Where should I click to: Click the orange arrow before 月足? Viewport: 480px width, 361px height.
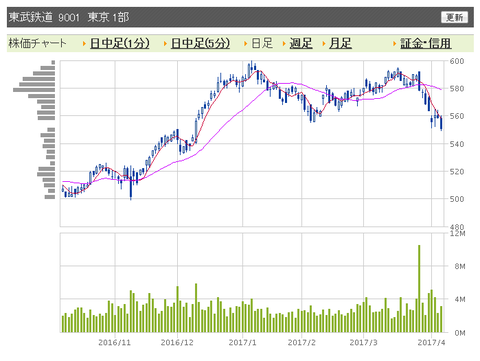click(324, 43)
